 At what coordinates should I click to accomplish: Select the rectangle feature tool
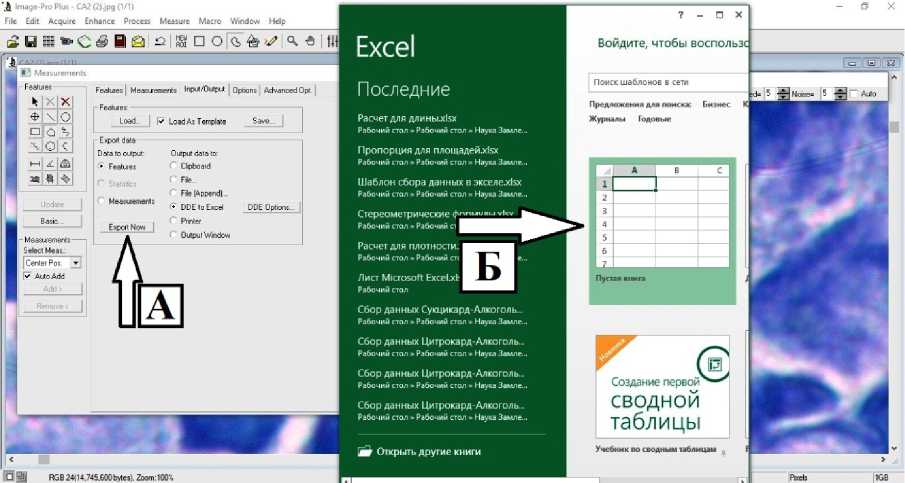click(x=35, y=132)
